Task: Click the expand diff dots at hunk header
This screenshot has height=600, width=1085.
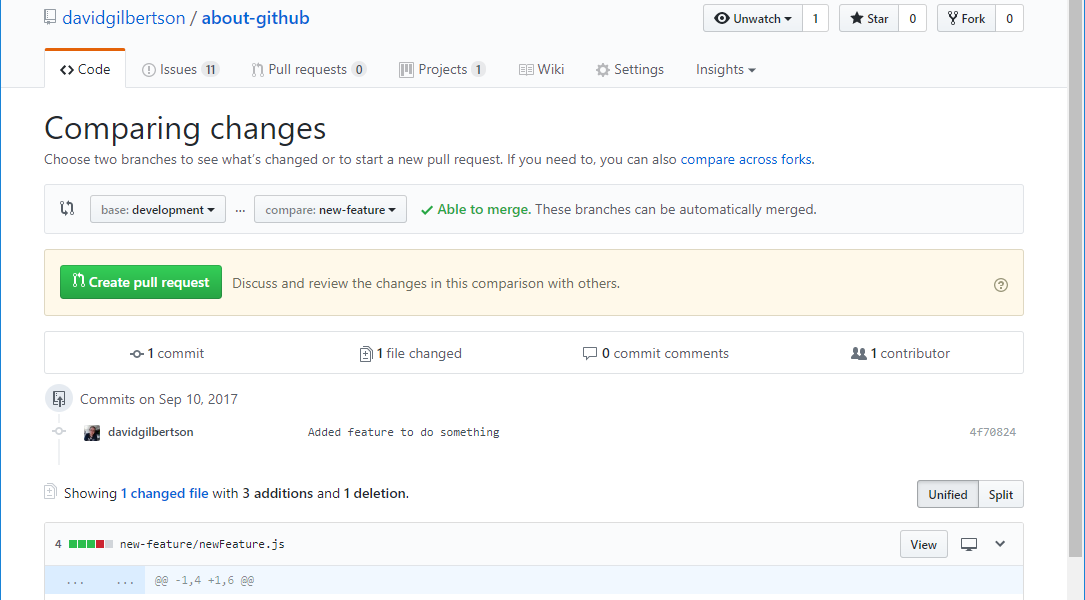Action: [95, 581]
